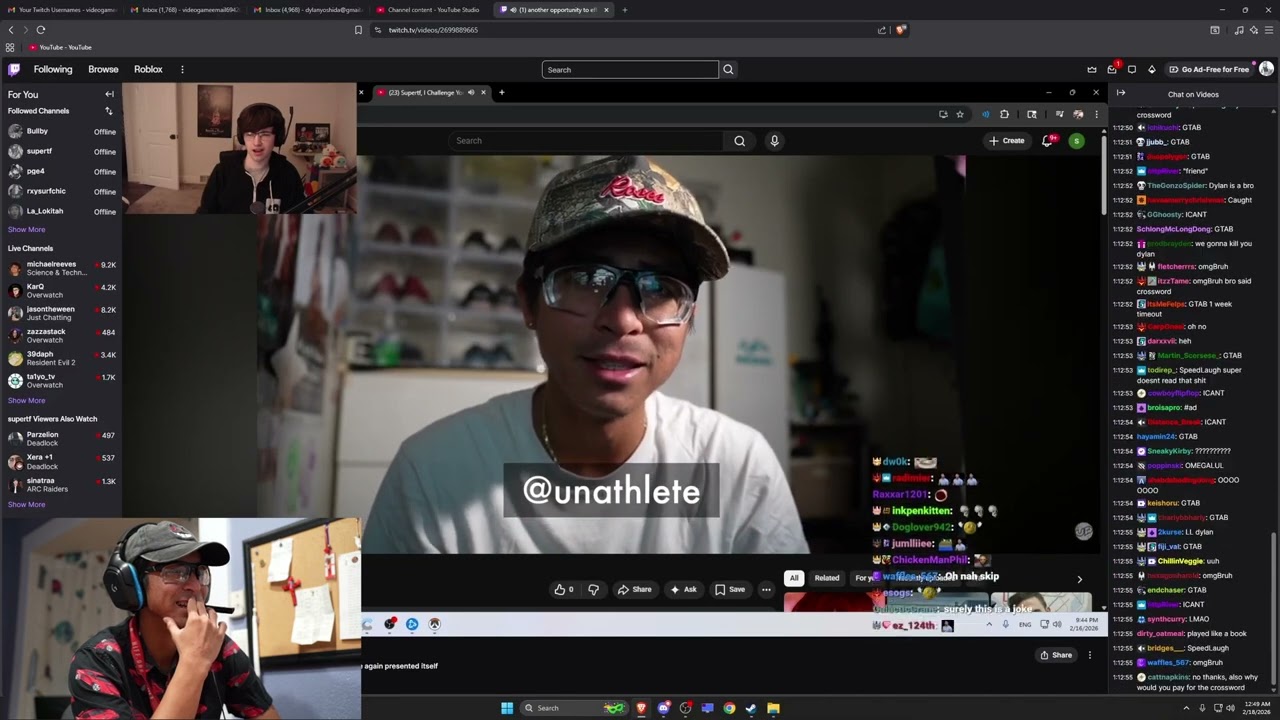Click Create button in streamed YouTube

(1006, 141)
